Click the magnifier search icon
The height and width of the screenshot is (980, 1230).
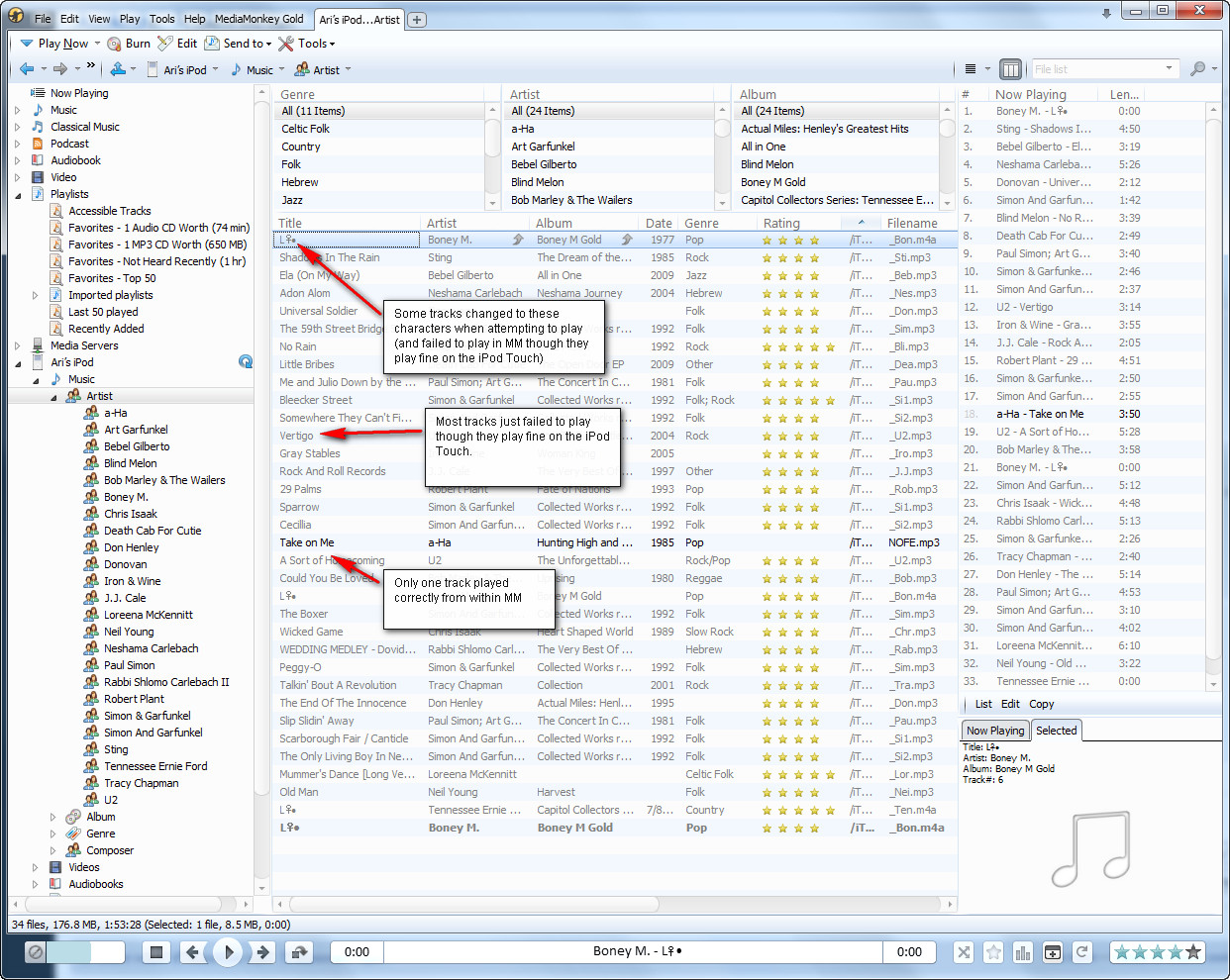pyautogui.click(x=1197, y=69)
